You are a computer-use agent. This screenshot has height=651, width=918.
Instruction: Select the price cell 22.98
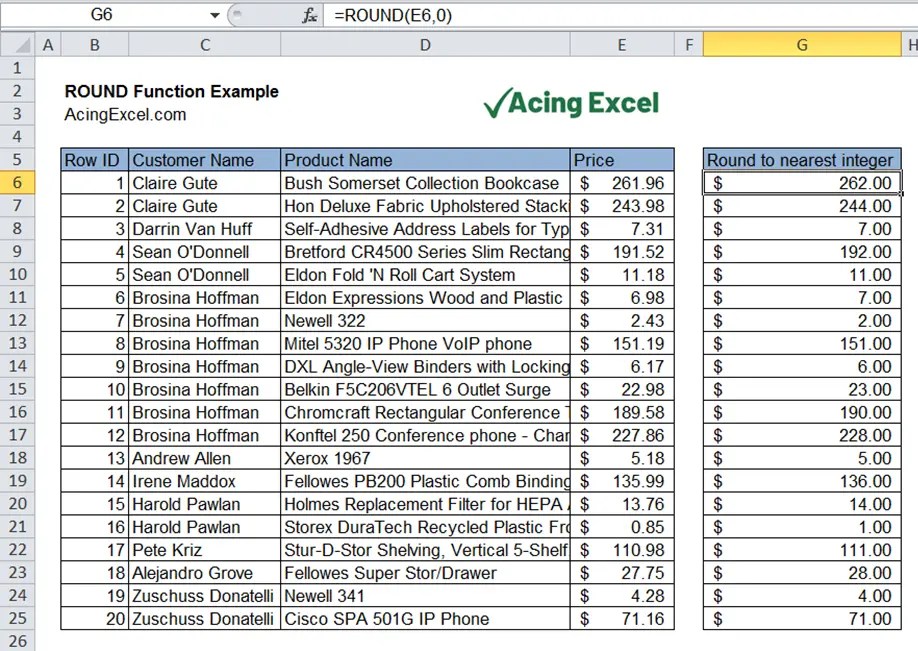point(622,389)
